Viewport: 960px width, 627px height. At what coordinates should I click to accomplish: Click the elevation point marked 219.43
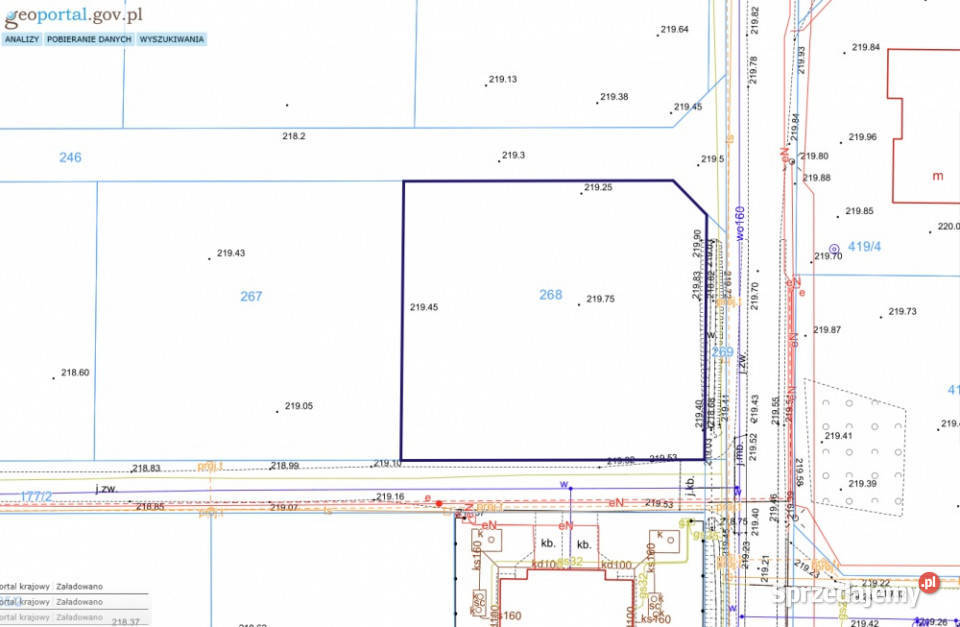pyautogui.click(x=210, y=258)
